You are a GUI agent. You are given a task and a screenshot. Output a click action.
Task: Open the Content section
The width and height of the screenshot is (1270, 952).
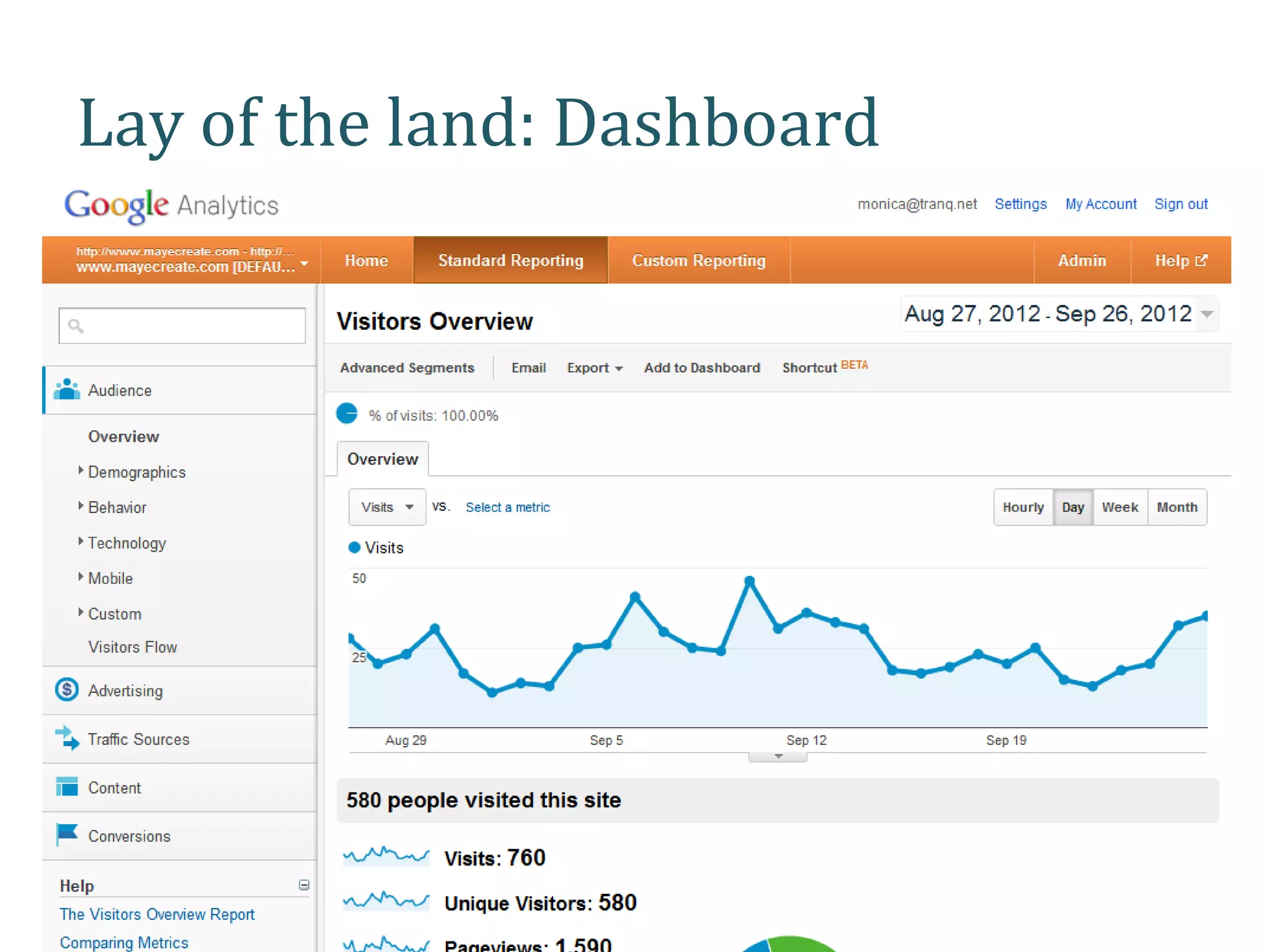tap(180, 787)
